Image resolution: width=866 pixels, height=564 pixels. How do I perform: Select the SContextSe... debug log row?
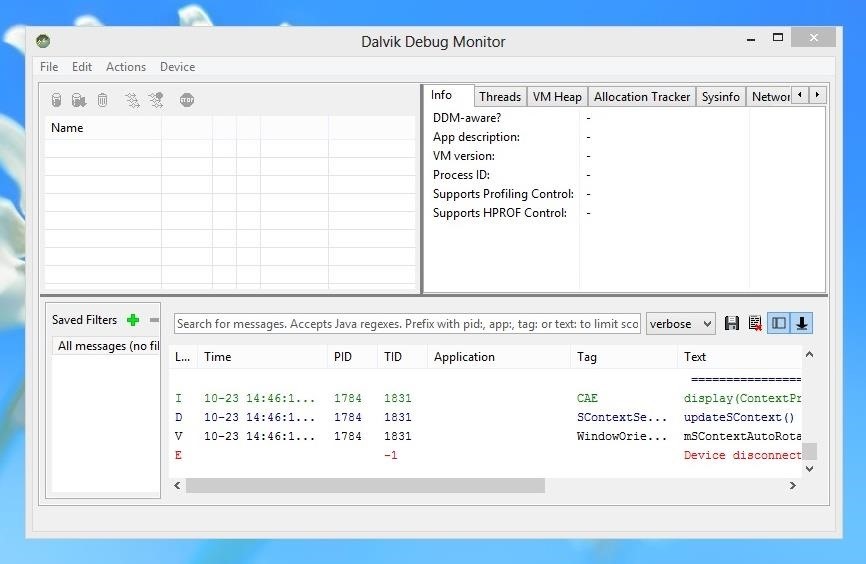485,417
